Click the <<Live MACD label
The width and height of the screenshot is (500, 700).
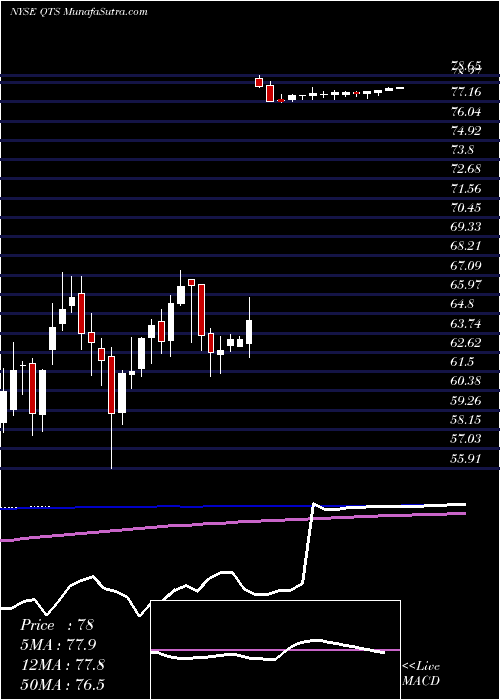click(421, 674)
